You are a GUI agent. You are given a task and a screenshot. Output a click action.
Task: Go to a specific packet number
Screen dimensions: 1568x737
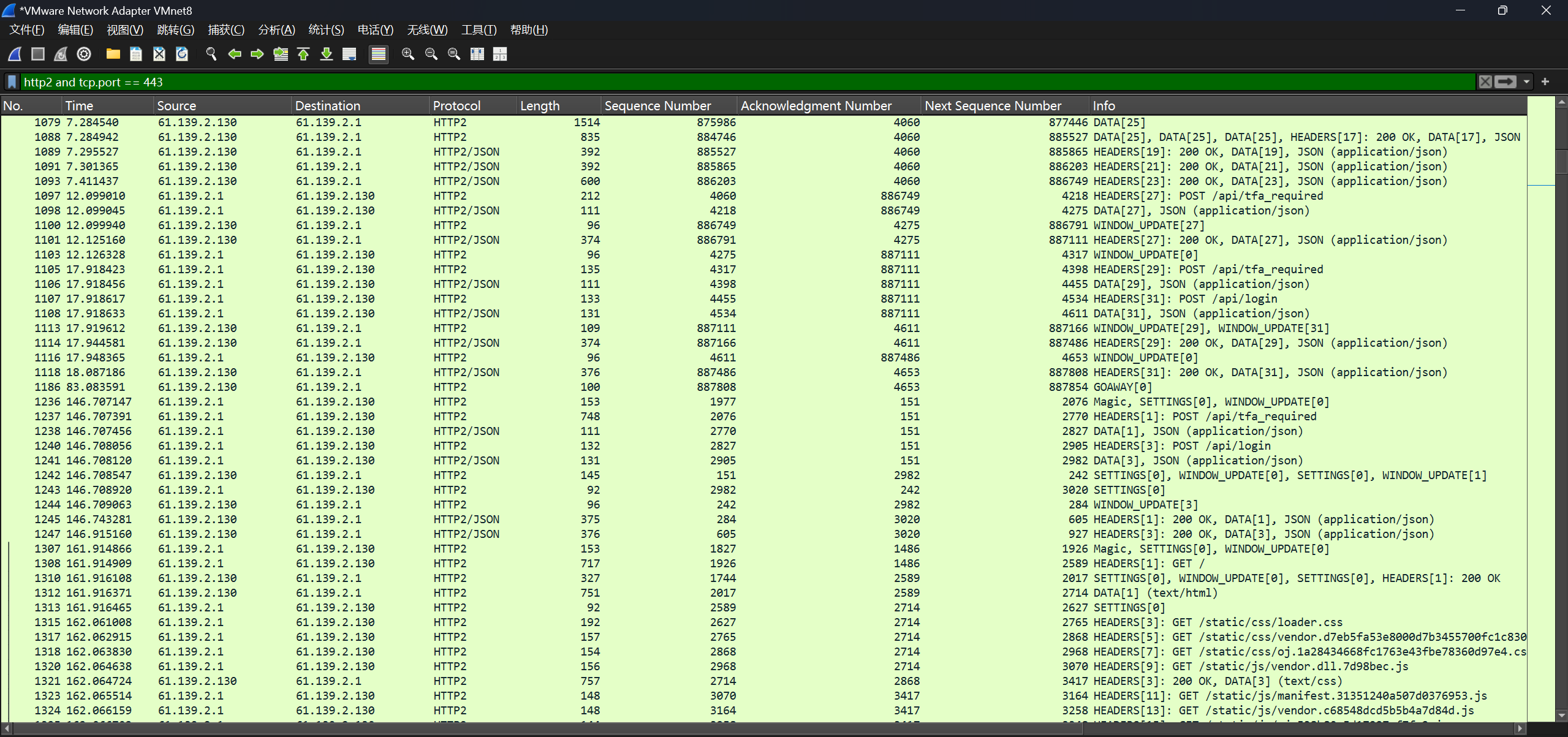tap(281, 54)
